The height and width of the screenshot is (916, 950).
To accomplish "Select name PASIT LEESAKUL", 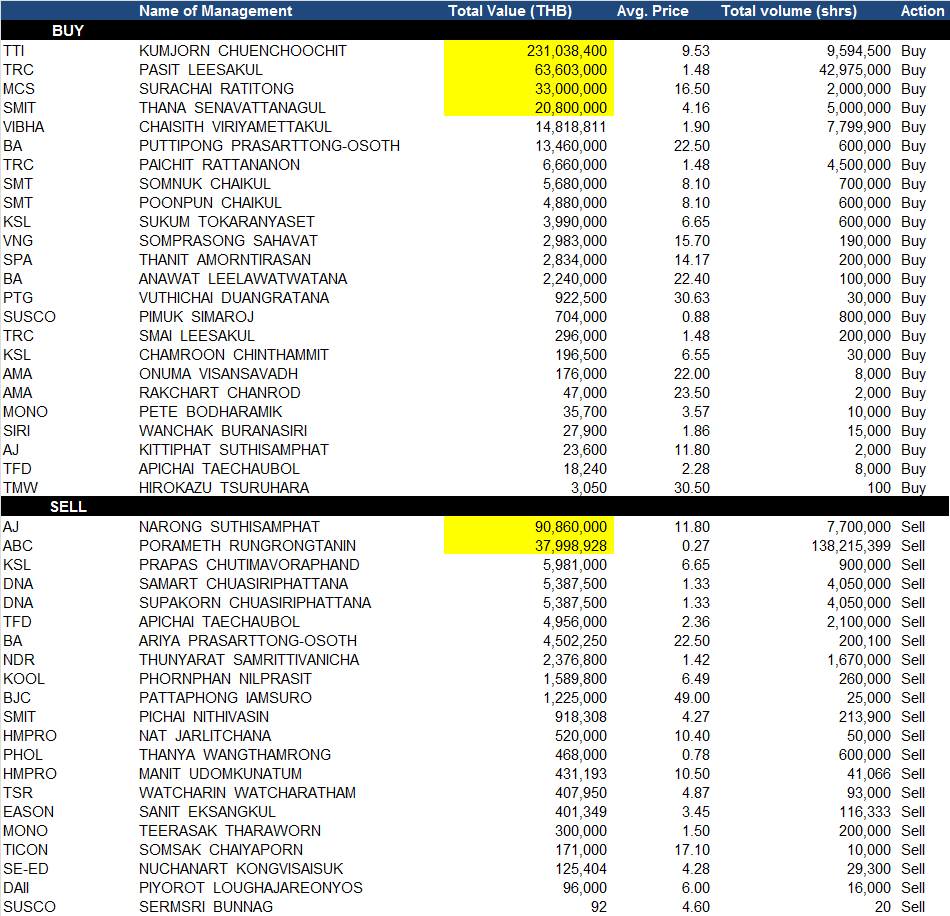I will pos(201,70).
